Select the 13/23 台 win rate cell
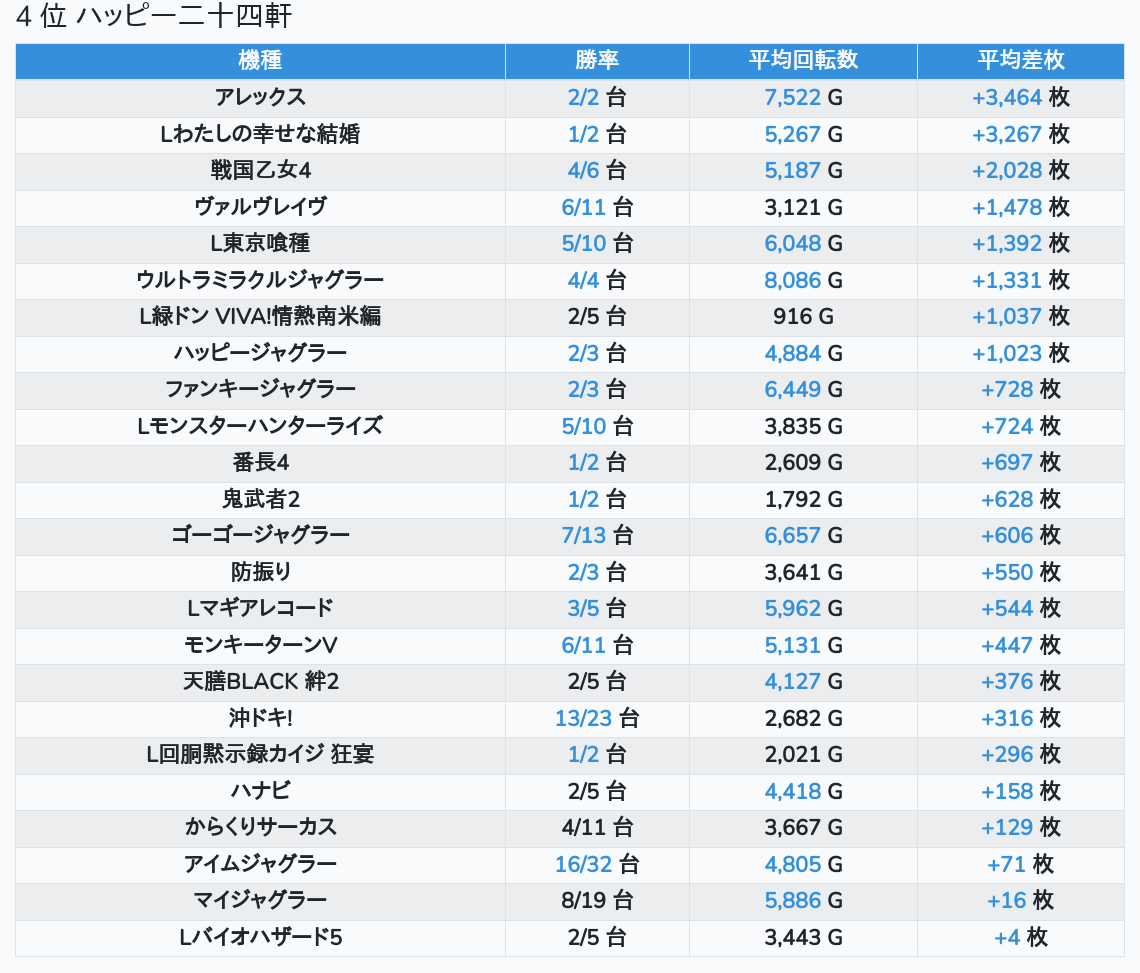The height and width of the screenshot is (973, 1140). tap(597, 718)
